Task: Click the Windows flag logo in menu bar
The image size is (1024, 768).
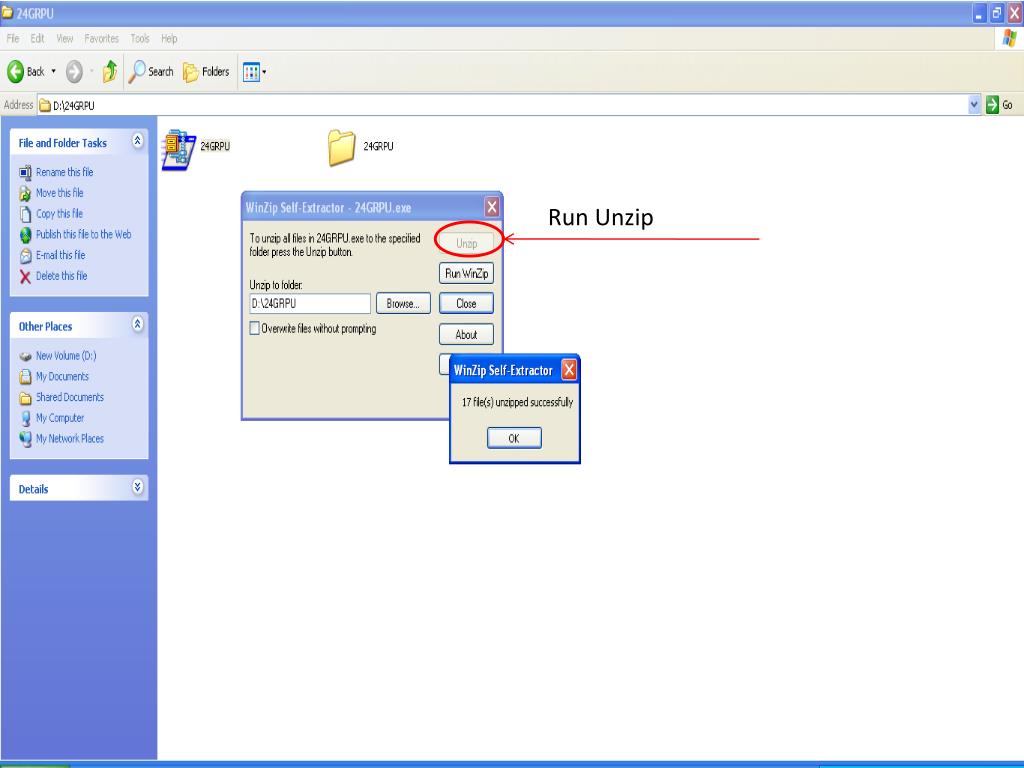Action: point(1009,39)
